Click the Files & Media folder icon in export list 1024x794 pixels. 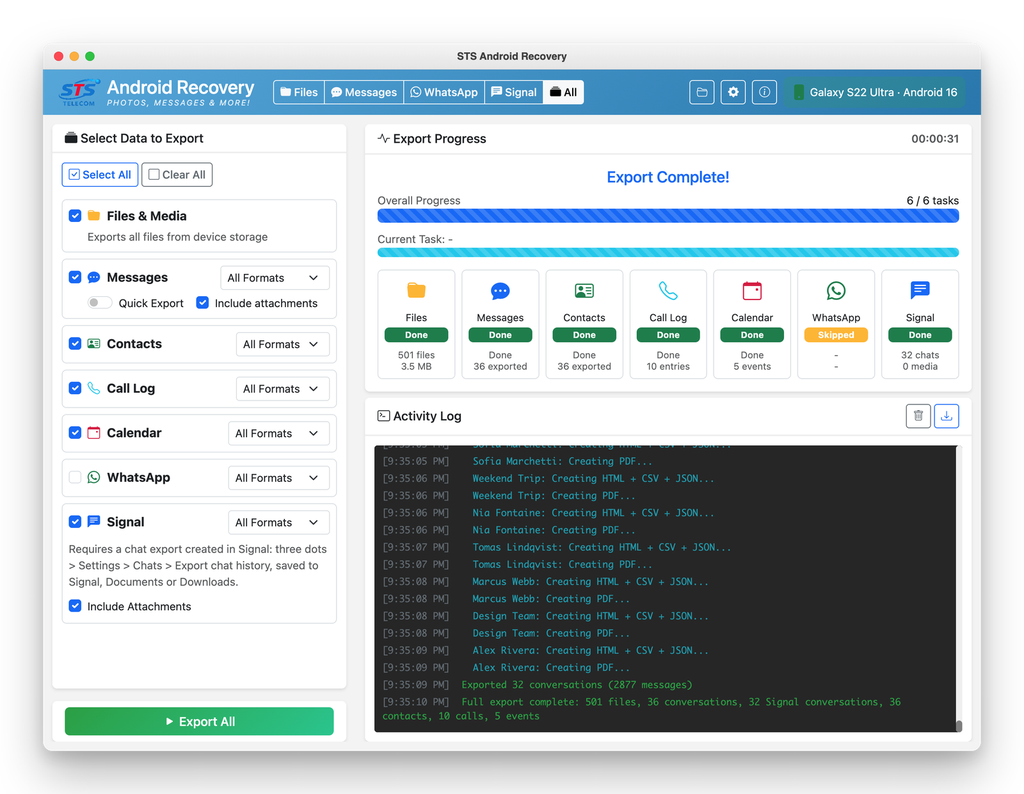coord(94,215)
